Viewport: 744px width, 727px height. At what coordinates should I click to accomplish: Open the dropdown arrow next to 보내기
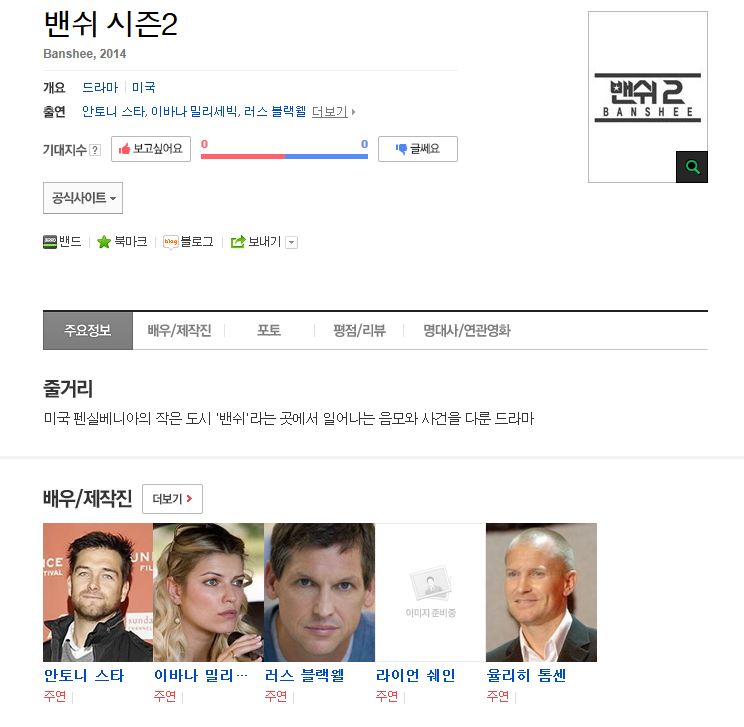click(x=292, y=242)
